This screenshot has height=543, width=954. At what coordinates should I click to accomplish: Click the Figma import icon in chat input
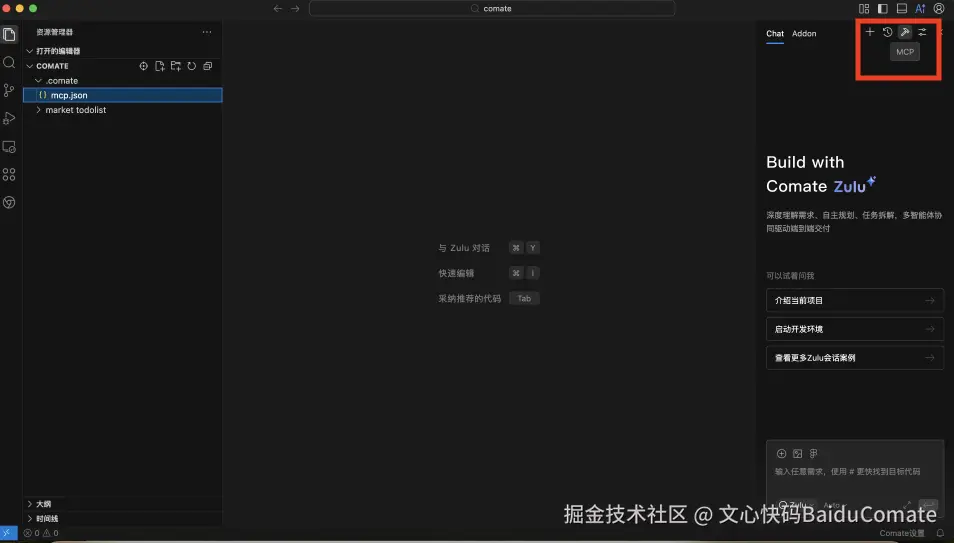click(813, 454)
